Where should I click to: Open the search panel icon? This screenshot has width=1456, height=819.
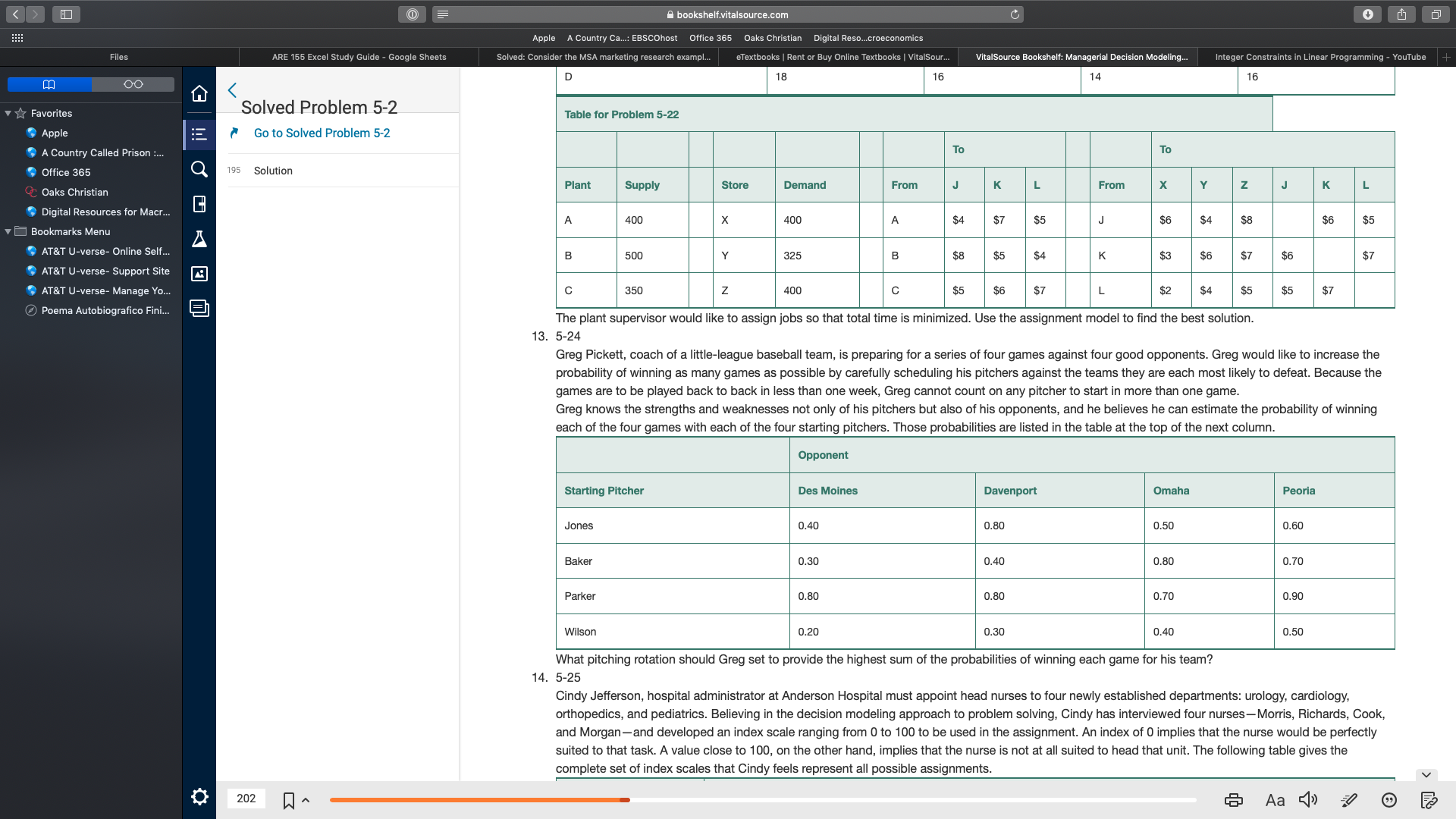click(x=198, y=168)
